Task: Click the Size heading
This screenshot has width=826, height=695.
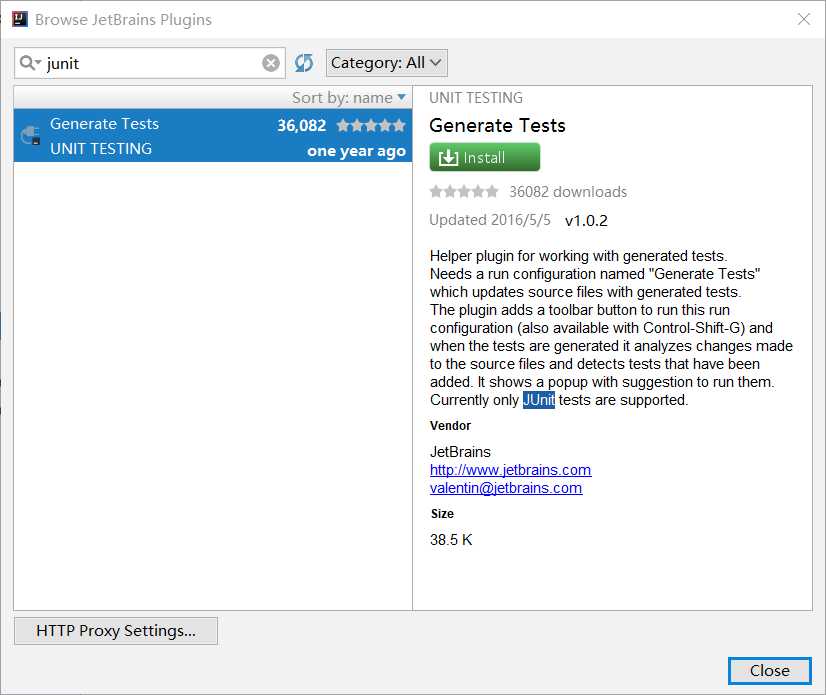Action: pyautogui.click(x=442, y=514)
